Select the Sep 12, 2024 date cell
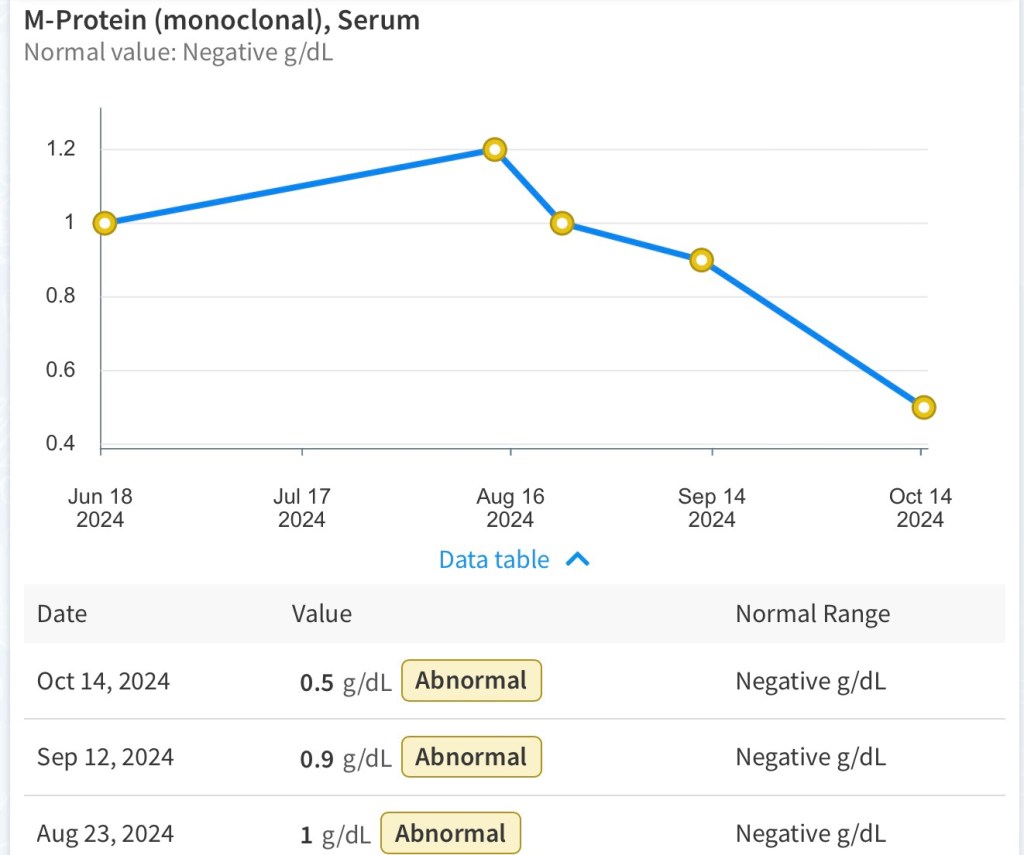1024x855 pixels. point(105,757)
